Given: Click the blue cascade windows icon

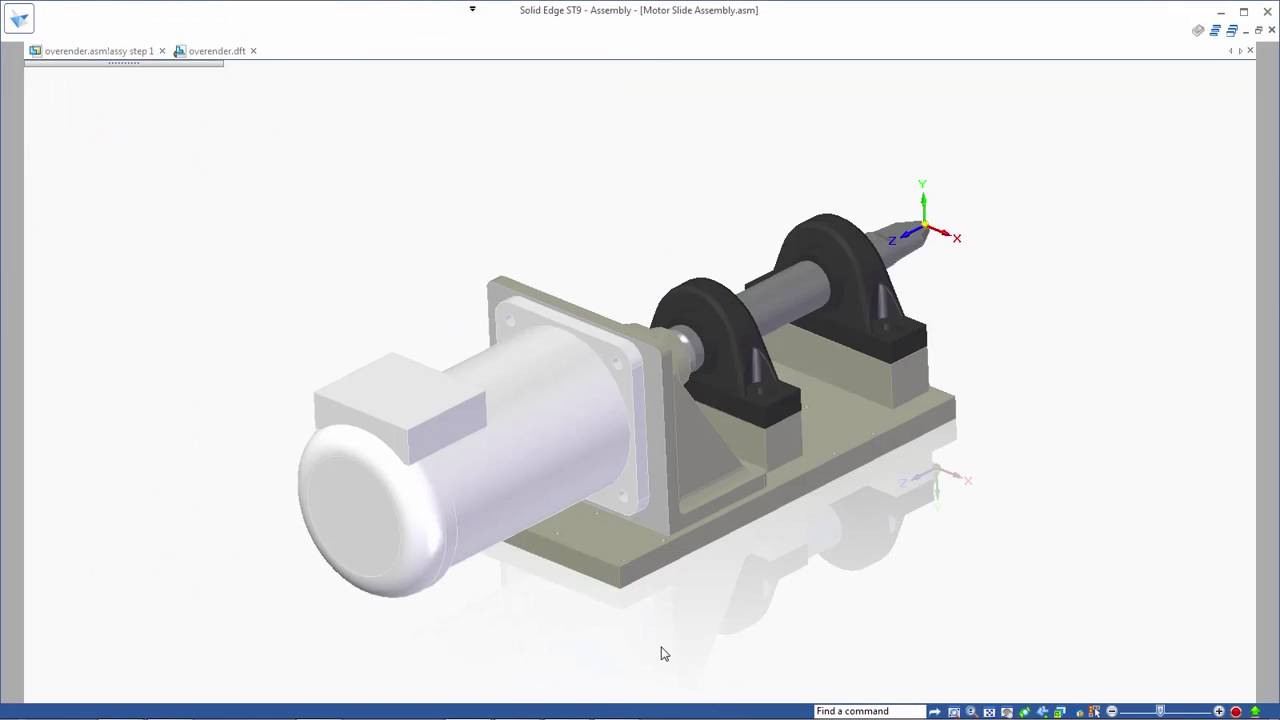Looking at the screenshot, I should 1215,31.
